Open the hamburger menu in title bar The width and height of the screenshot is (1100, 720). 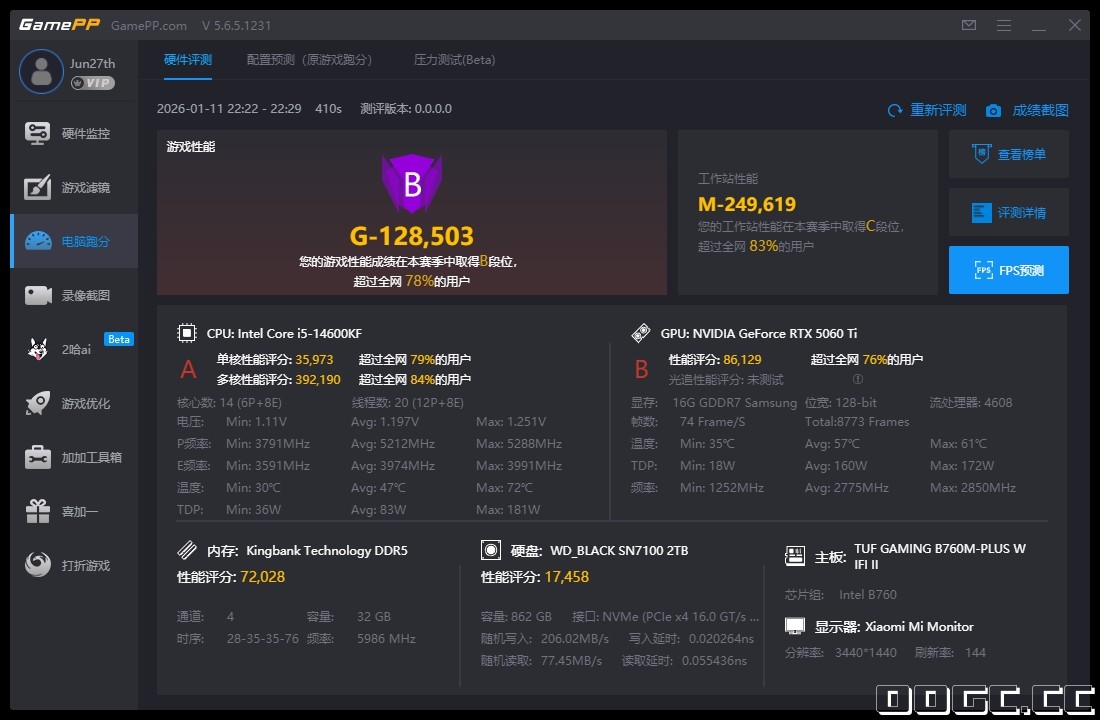tap(1003, 25)
